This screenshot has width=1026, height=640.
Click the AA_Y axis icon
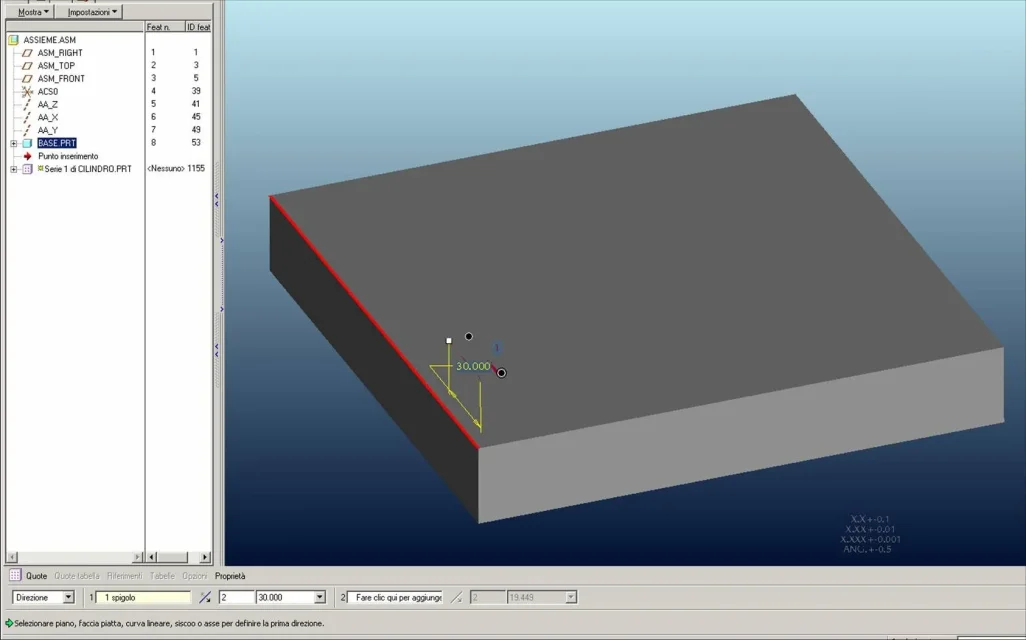[x=27, y=130]
